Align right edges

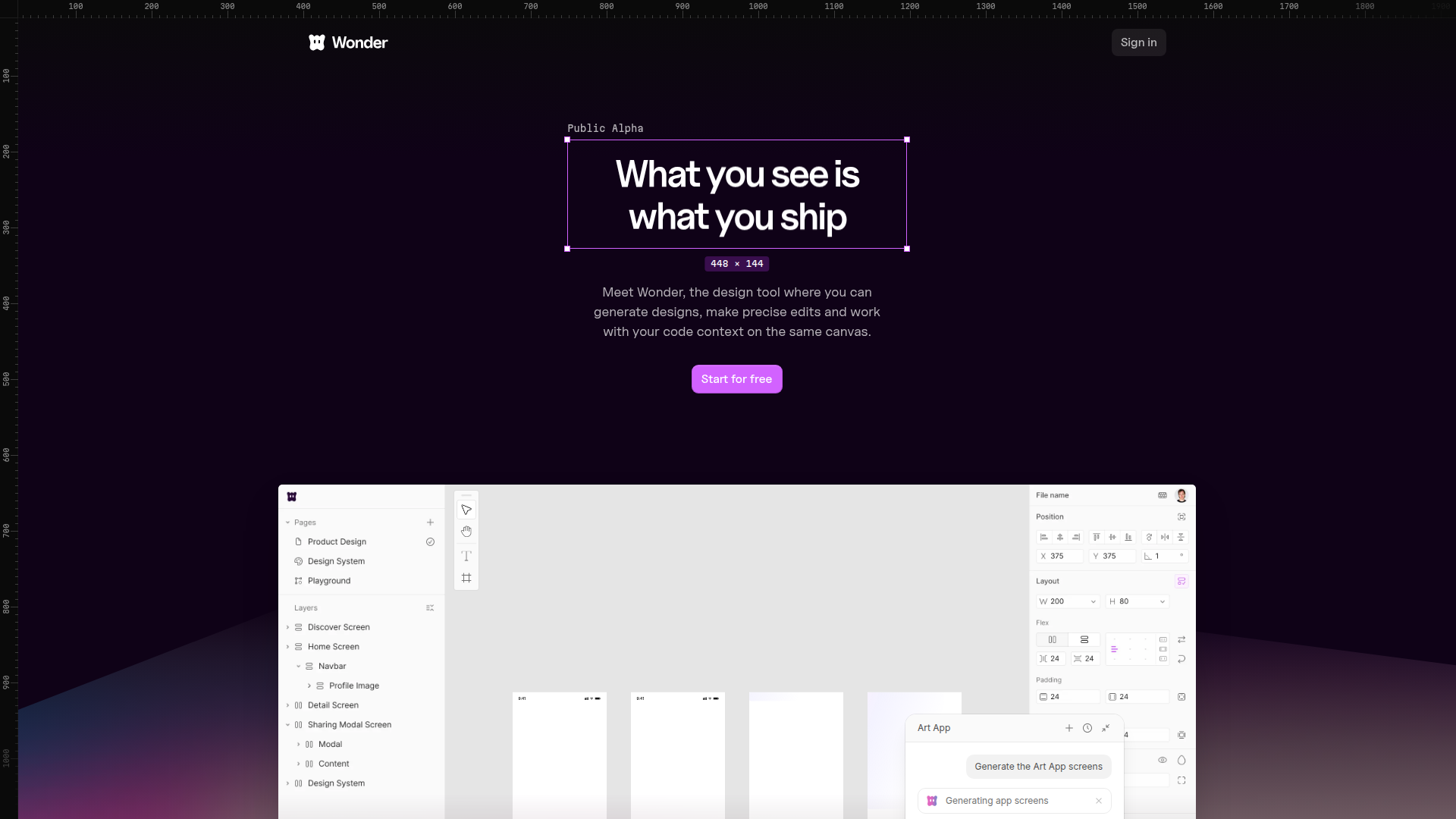(1076, 537)
